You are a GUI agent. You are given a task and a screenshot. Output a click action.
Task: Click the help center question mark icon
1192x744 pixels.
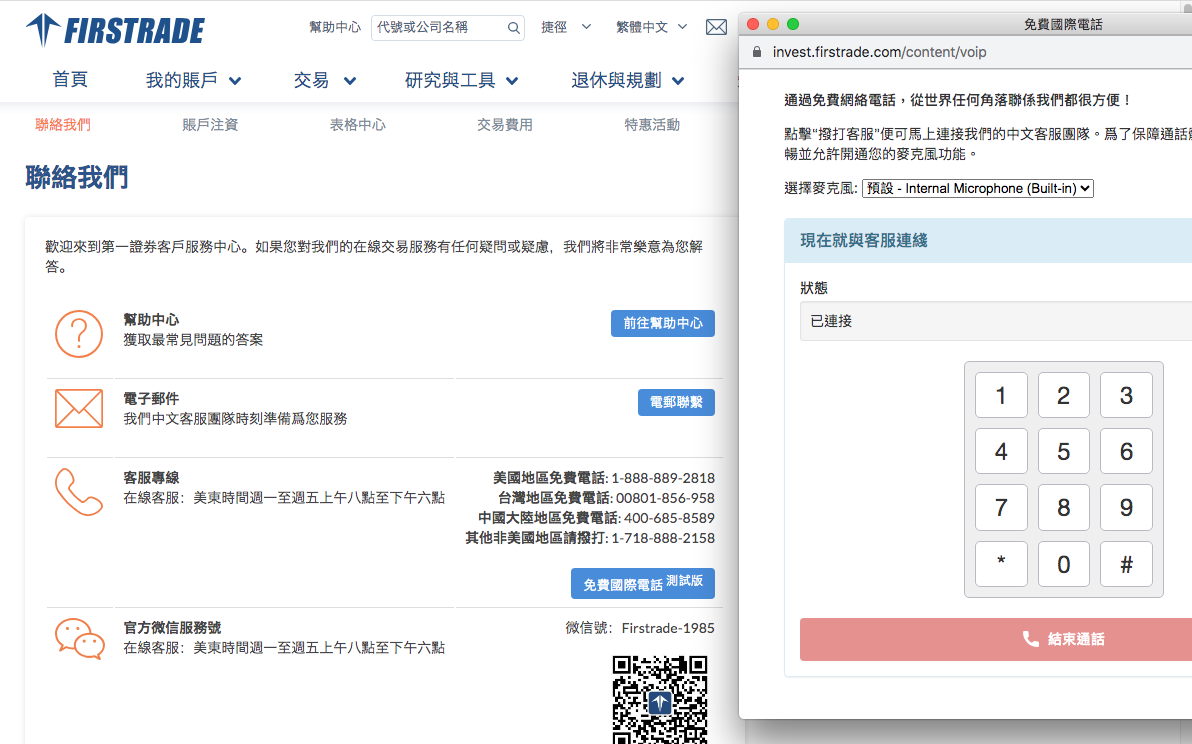click(79, 334)
